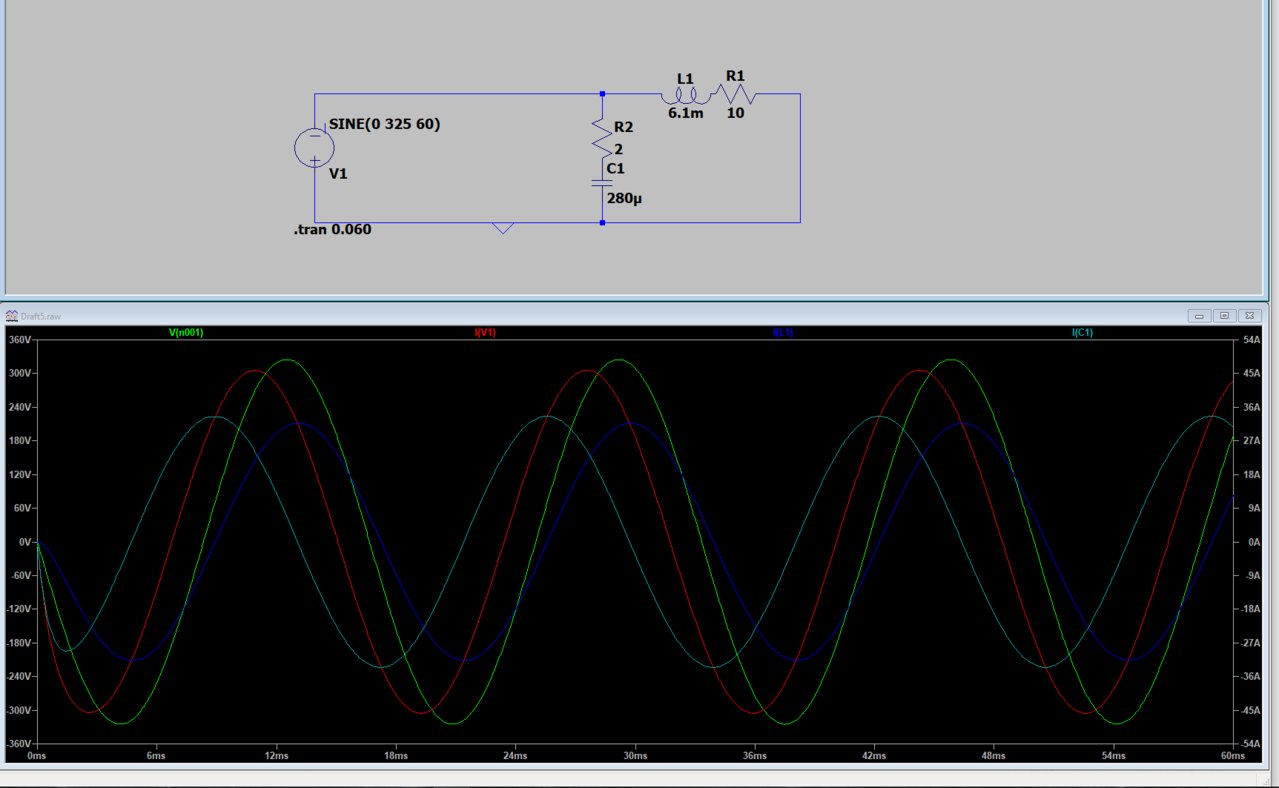Click the 60ms time axis label
The height and width of the screenshot is (788, 1279).
click(x=1232, y=756)
